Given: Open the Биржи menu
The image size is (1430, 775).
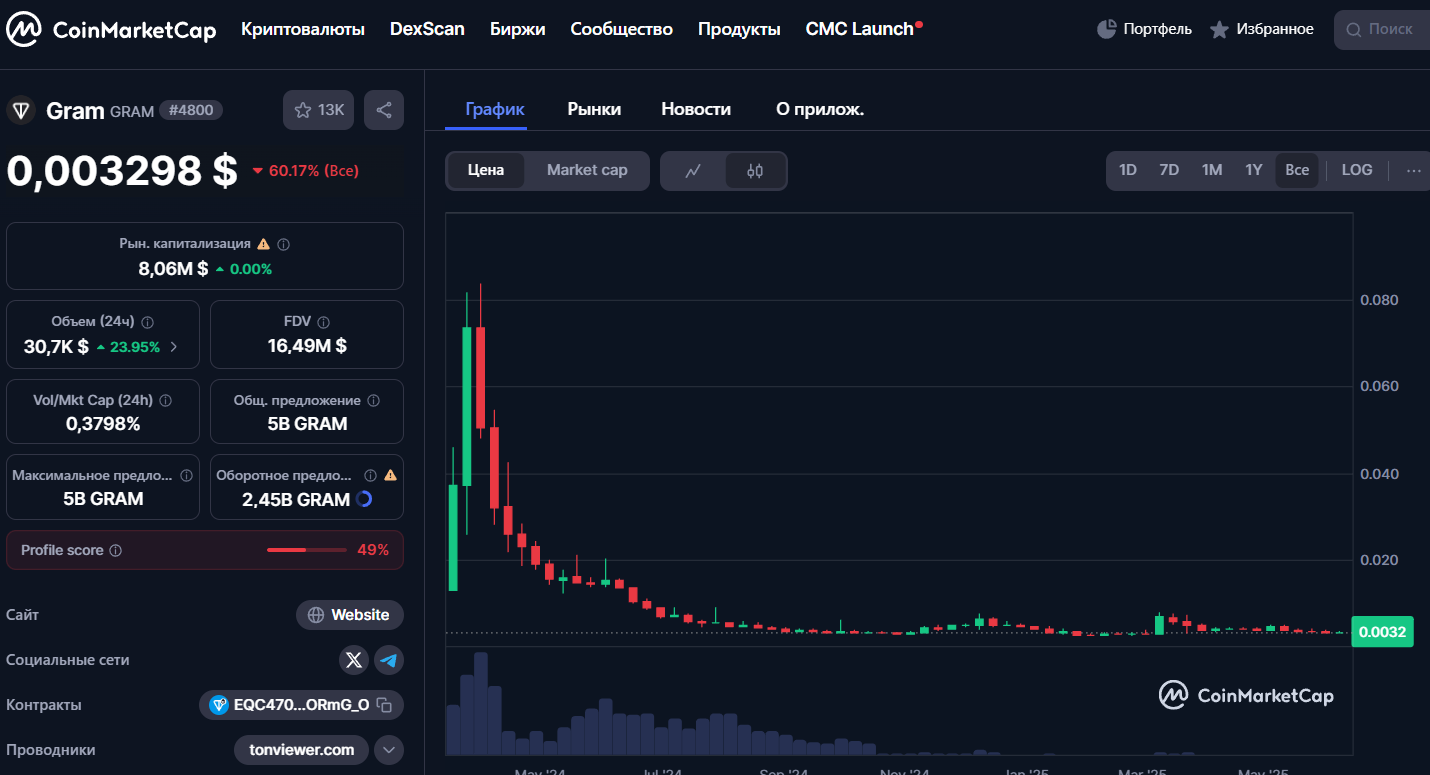Looking at the screenshot, I should click(518, 29).
